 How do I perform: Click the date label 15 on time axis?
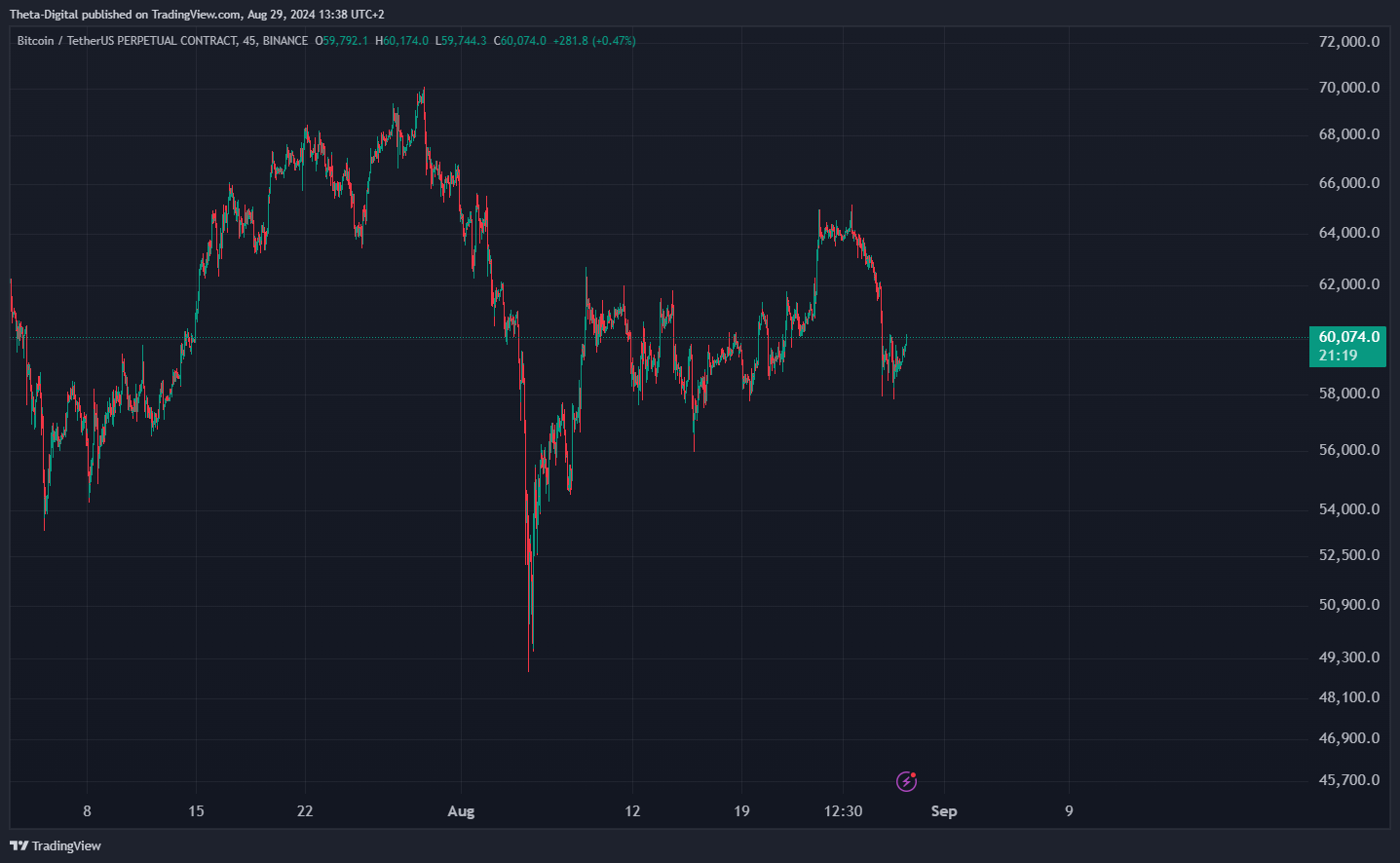[196, 811]
